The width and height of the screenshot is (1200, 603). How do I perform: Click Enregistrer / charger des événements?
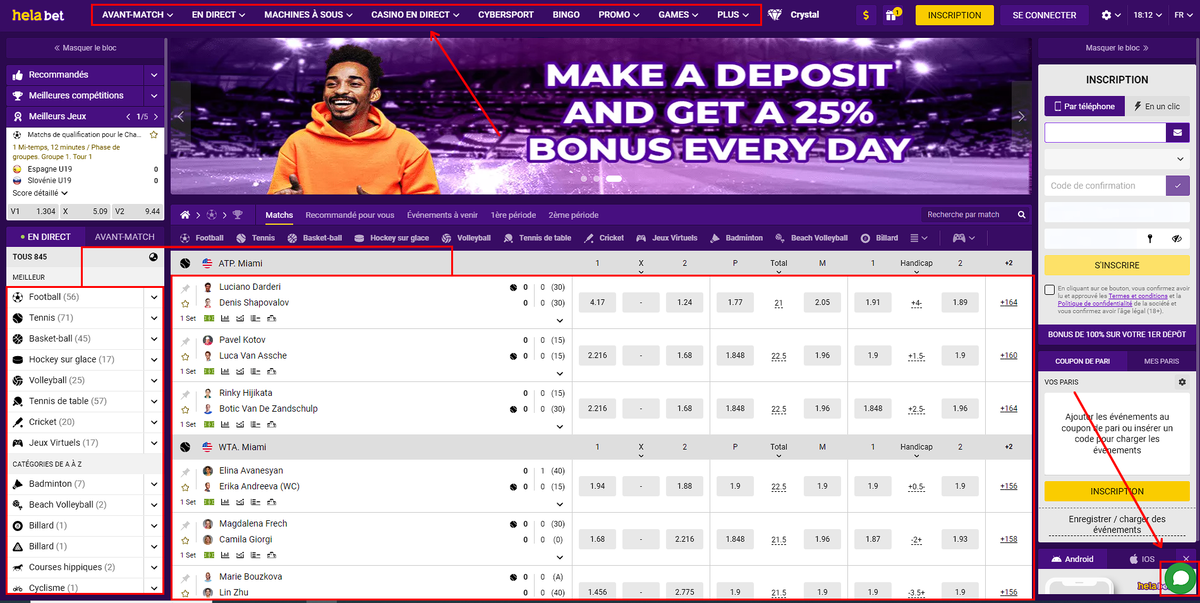tap(1116, 524)
